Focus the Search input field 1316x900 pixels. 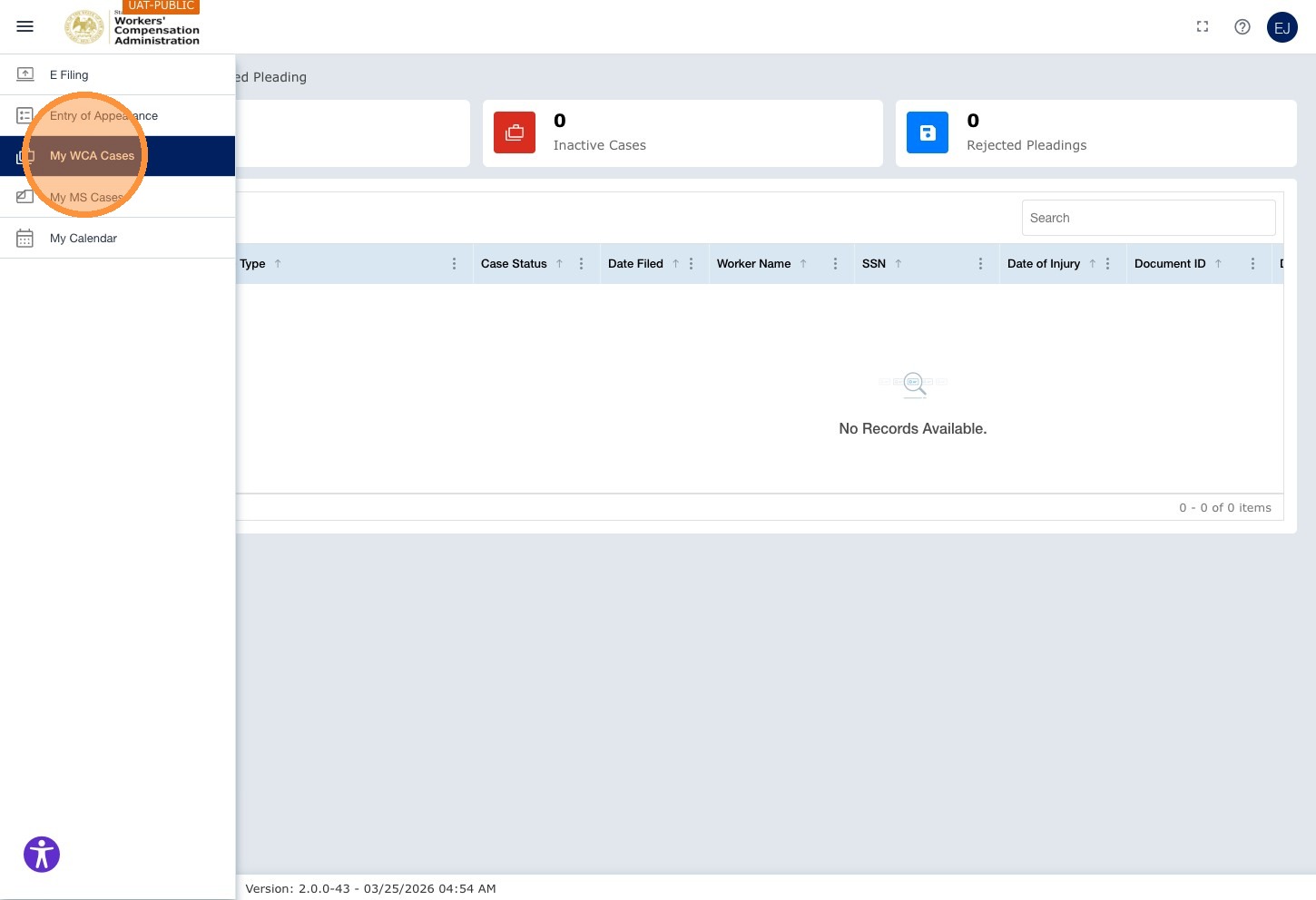tap(1149, 218)
